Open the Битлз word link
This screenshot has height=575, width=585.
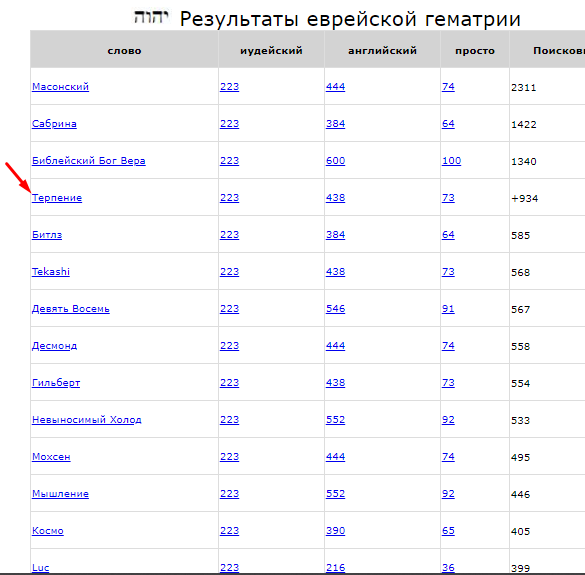point(47,235)
